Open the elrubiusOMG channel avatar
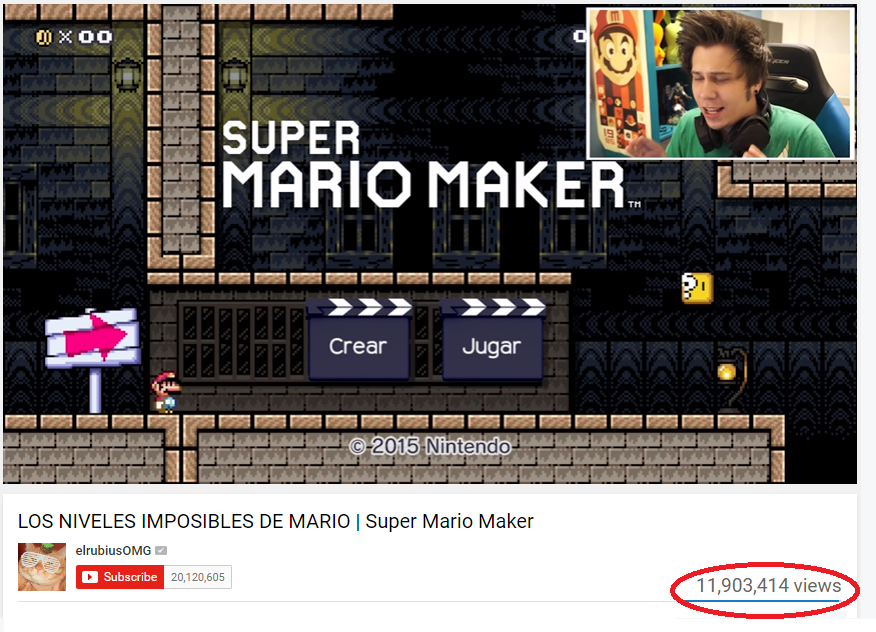This screenshot has height=632, width=876. 42,567
